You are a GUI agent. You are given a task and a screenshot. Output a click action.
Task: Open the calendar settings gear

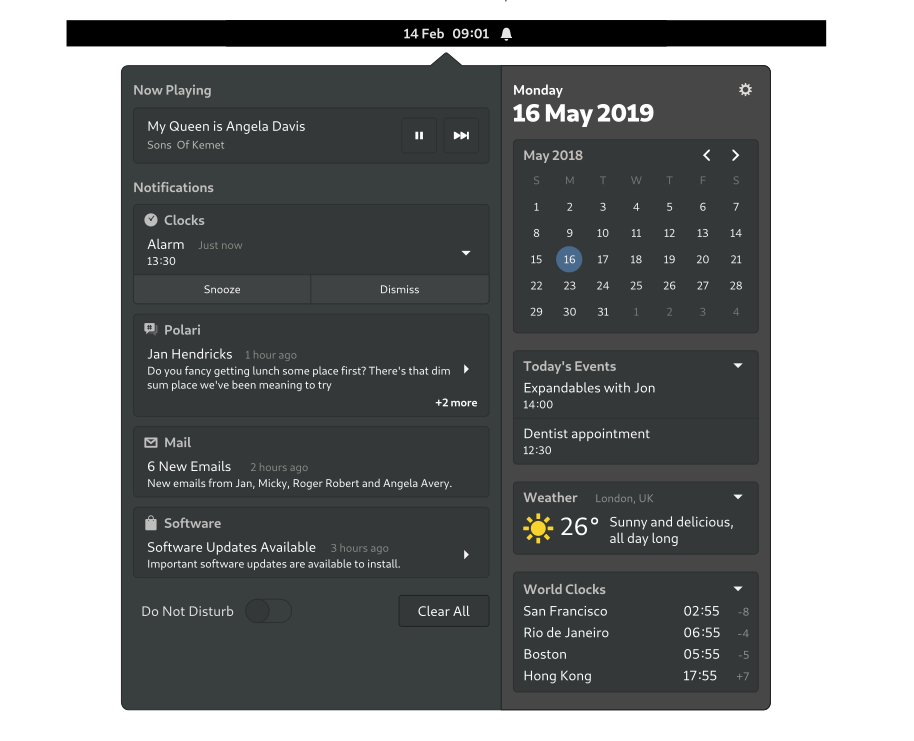(x=745, y=89)
